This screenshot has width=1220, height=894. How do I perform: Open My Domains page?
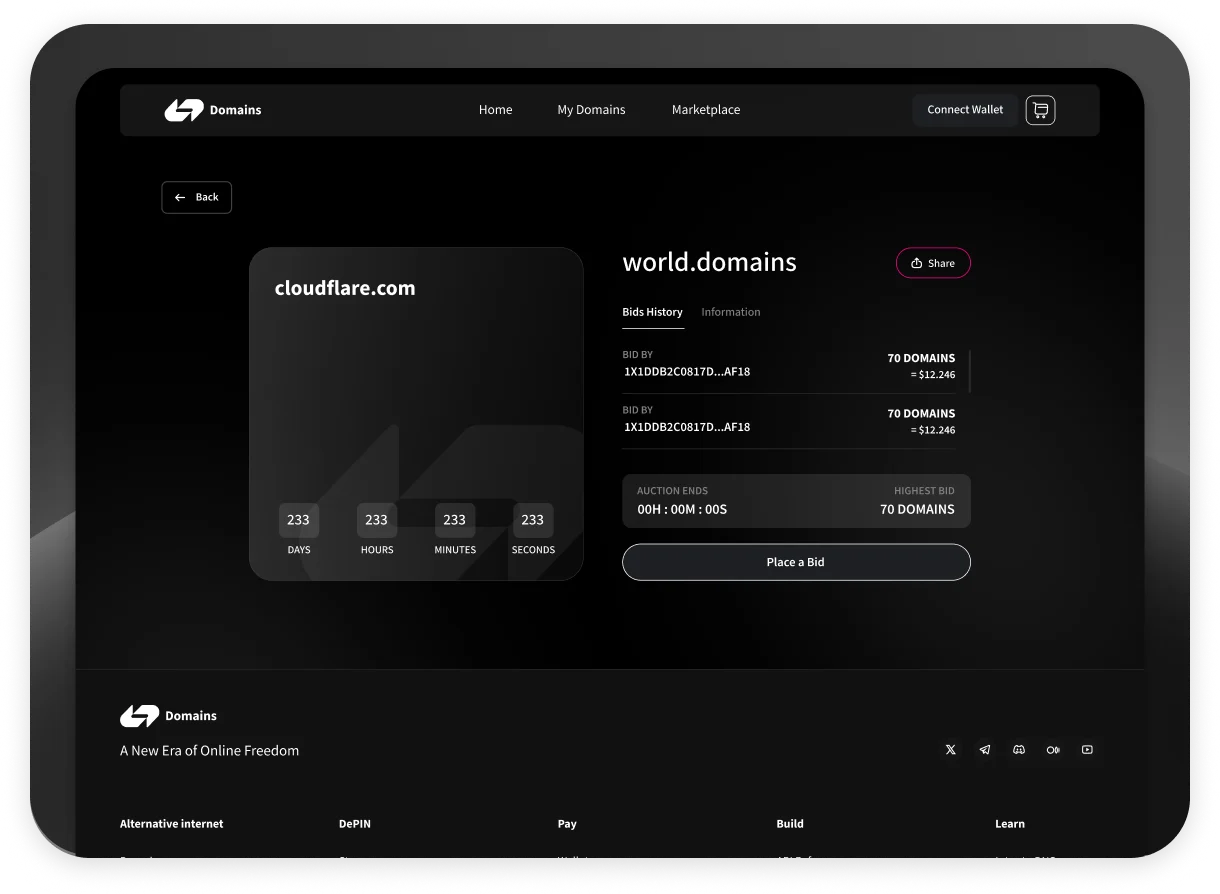591,110
